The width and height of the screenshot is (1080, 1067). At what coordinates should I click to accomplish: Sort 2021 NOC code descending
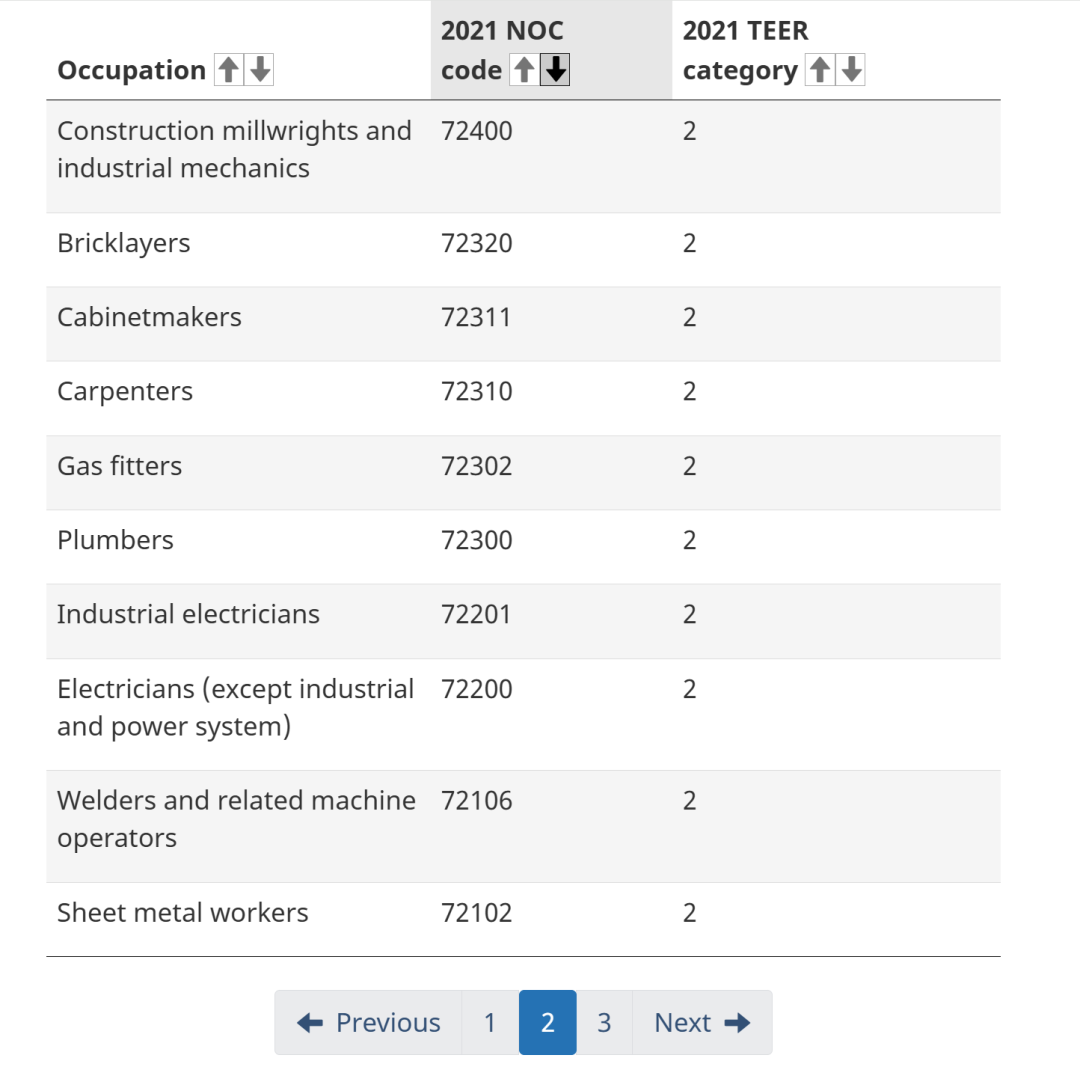click(x=555, y=70)
